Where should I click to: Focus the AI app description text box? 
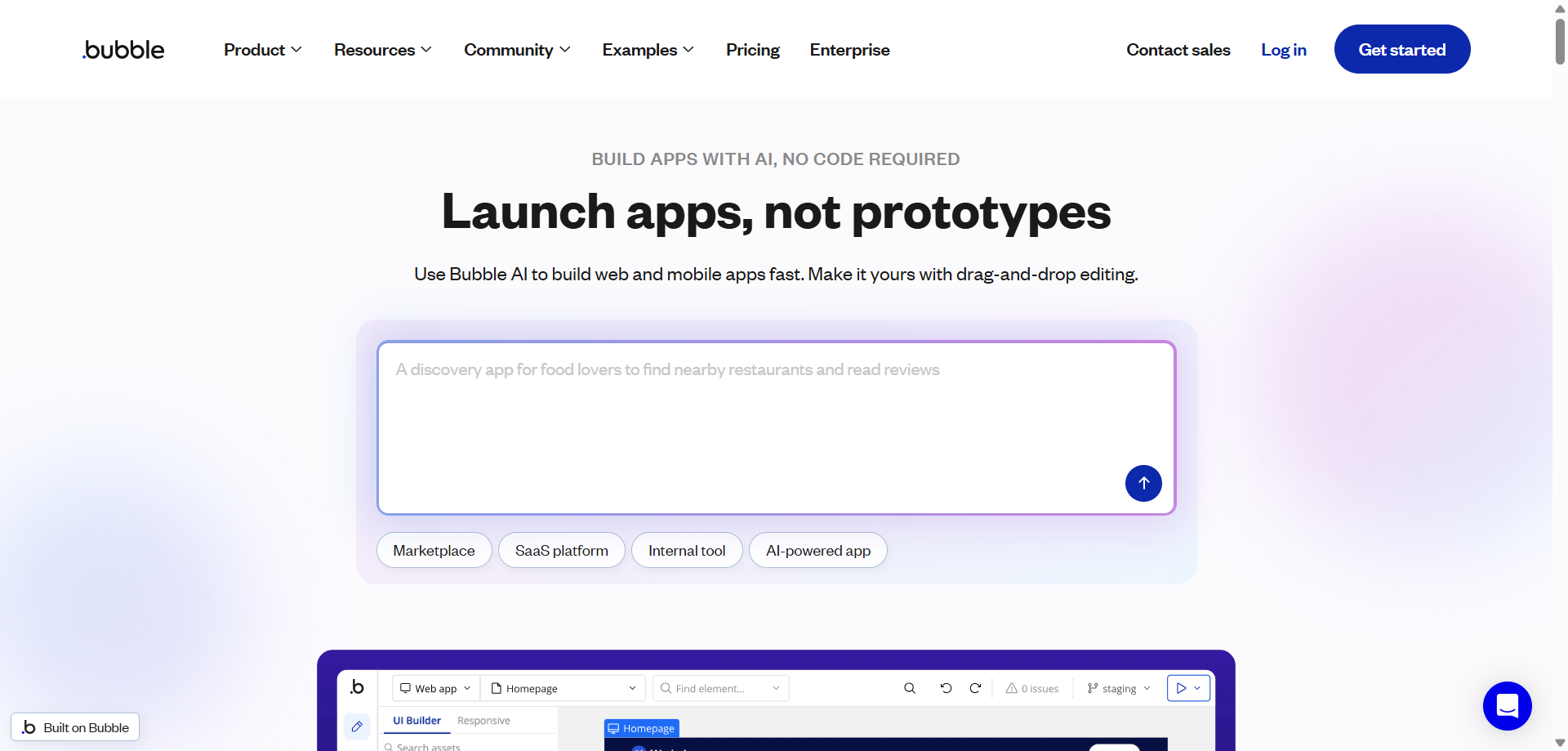click(776, 427)
